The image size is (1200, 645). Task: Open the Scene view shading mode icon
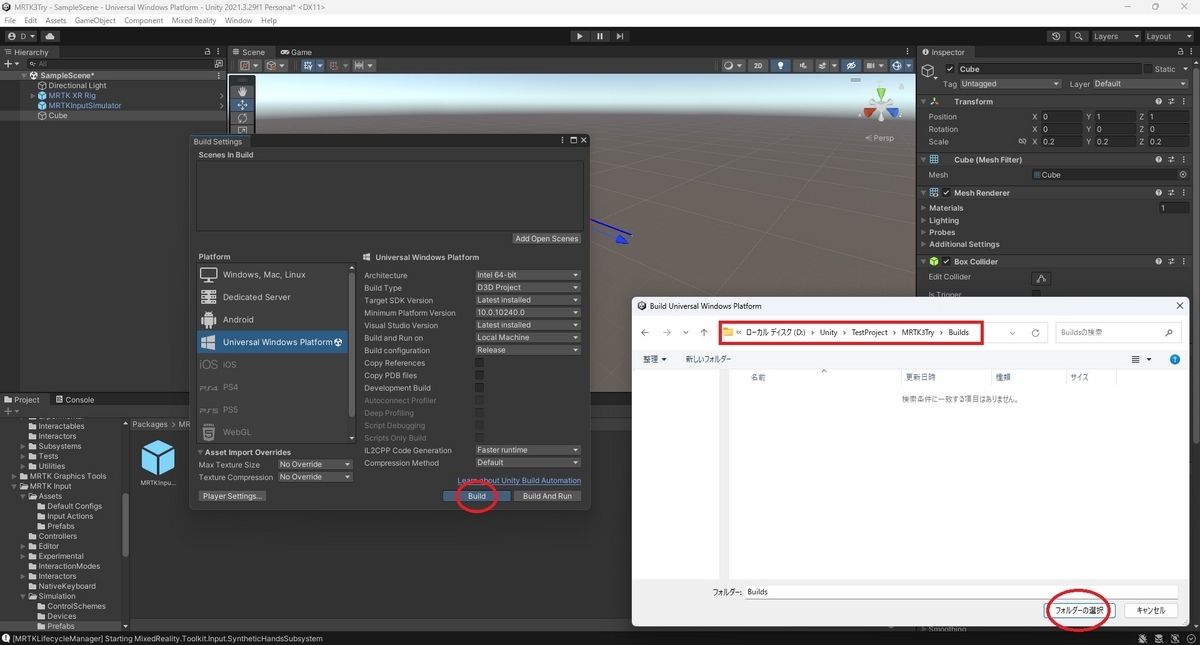click(x=729, y=66)
